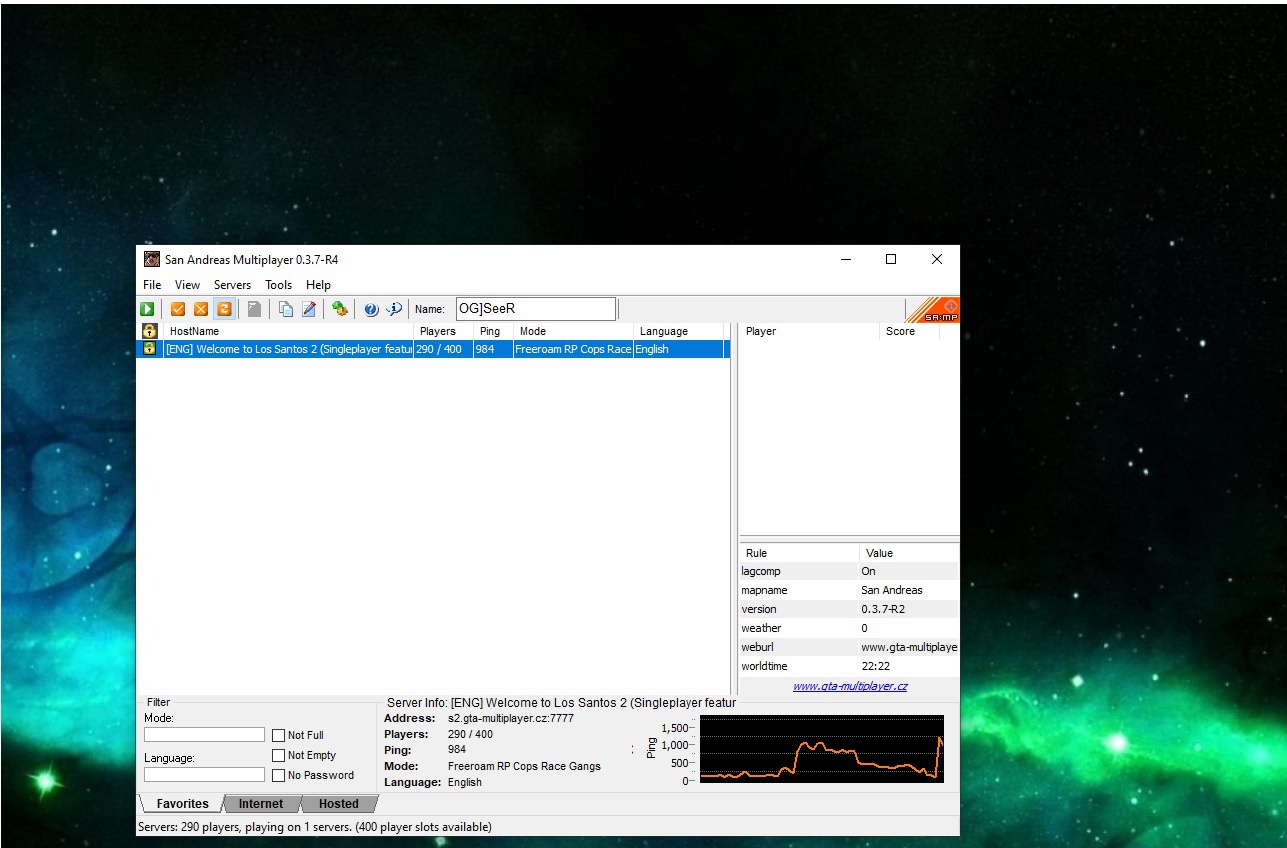Click the lagcomp rule row
Viewport: 1287px width, 848px height.
tap(849, 571)
